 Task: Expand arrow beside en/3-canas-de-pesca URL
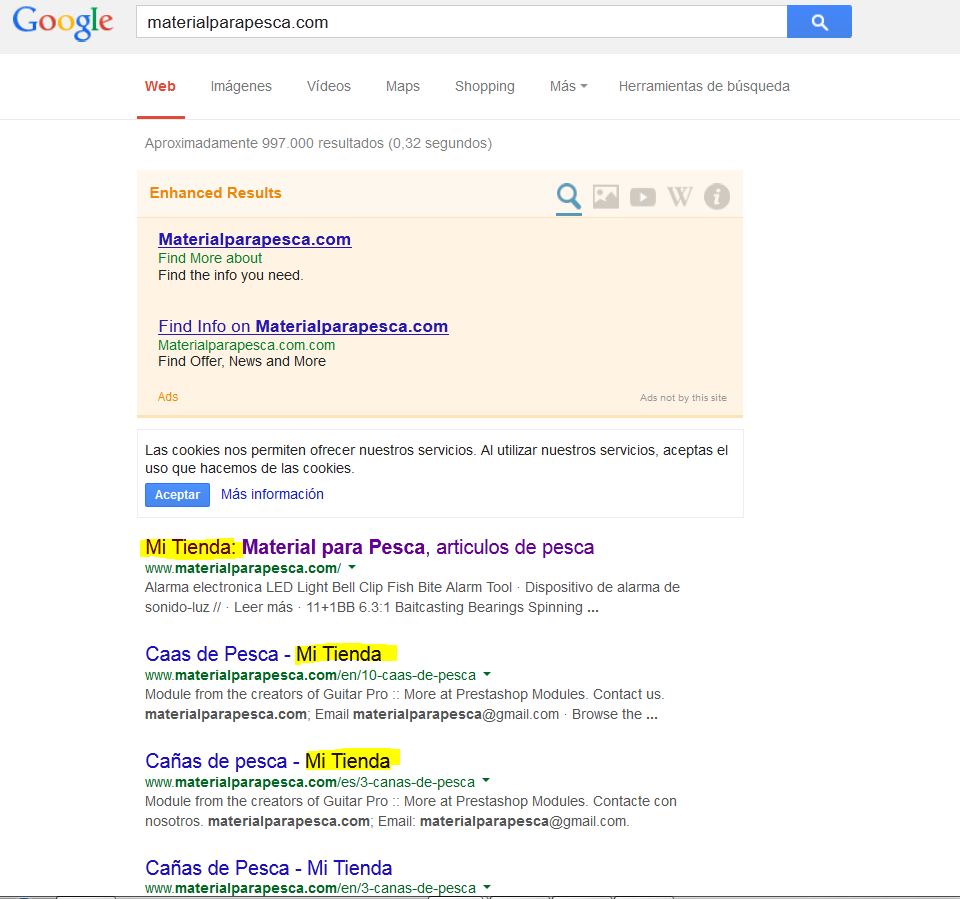point(487,887)
